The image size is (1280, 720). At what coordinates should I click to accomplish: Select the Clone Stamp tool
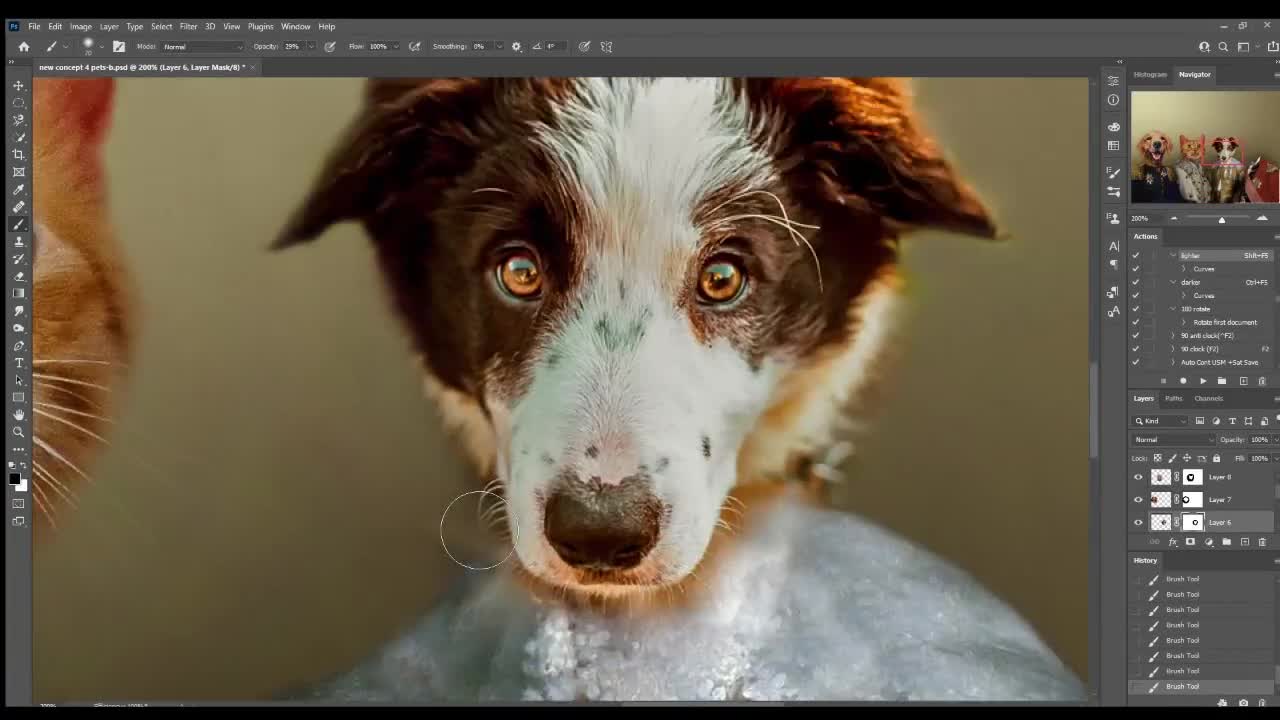click(x=18, y=242)
